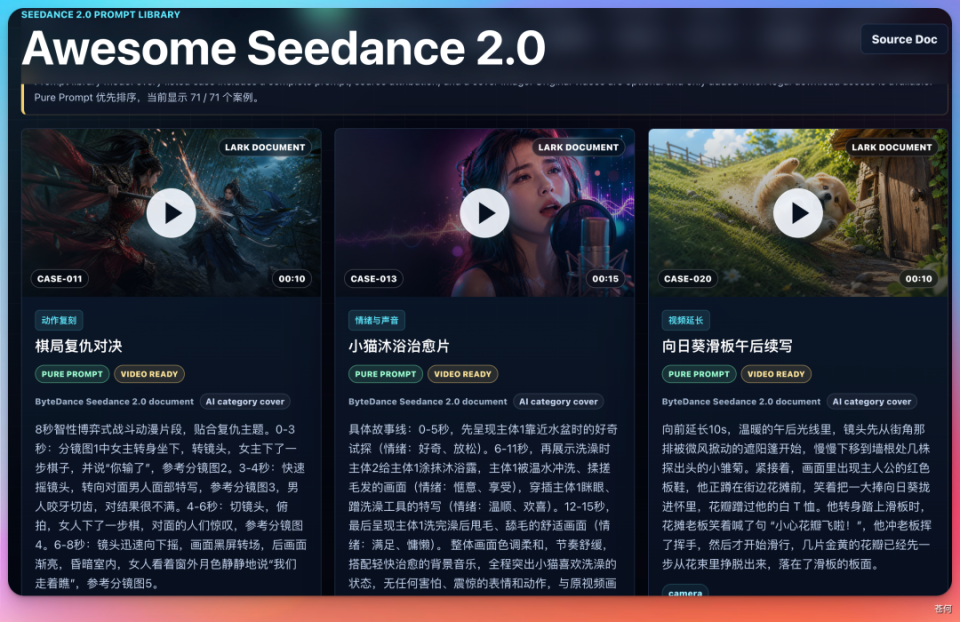960x622 pixels.
Task: Play the CASE-020 video
Action: point(798,213)
